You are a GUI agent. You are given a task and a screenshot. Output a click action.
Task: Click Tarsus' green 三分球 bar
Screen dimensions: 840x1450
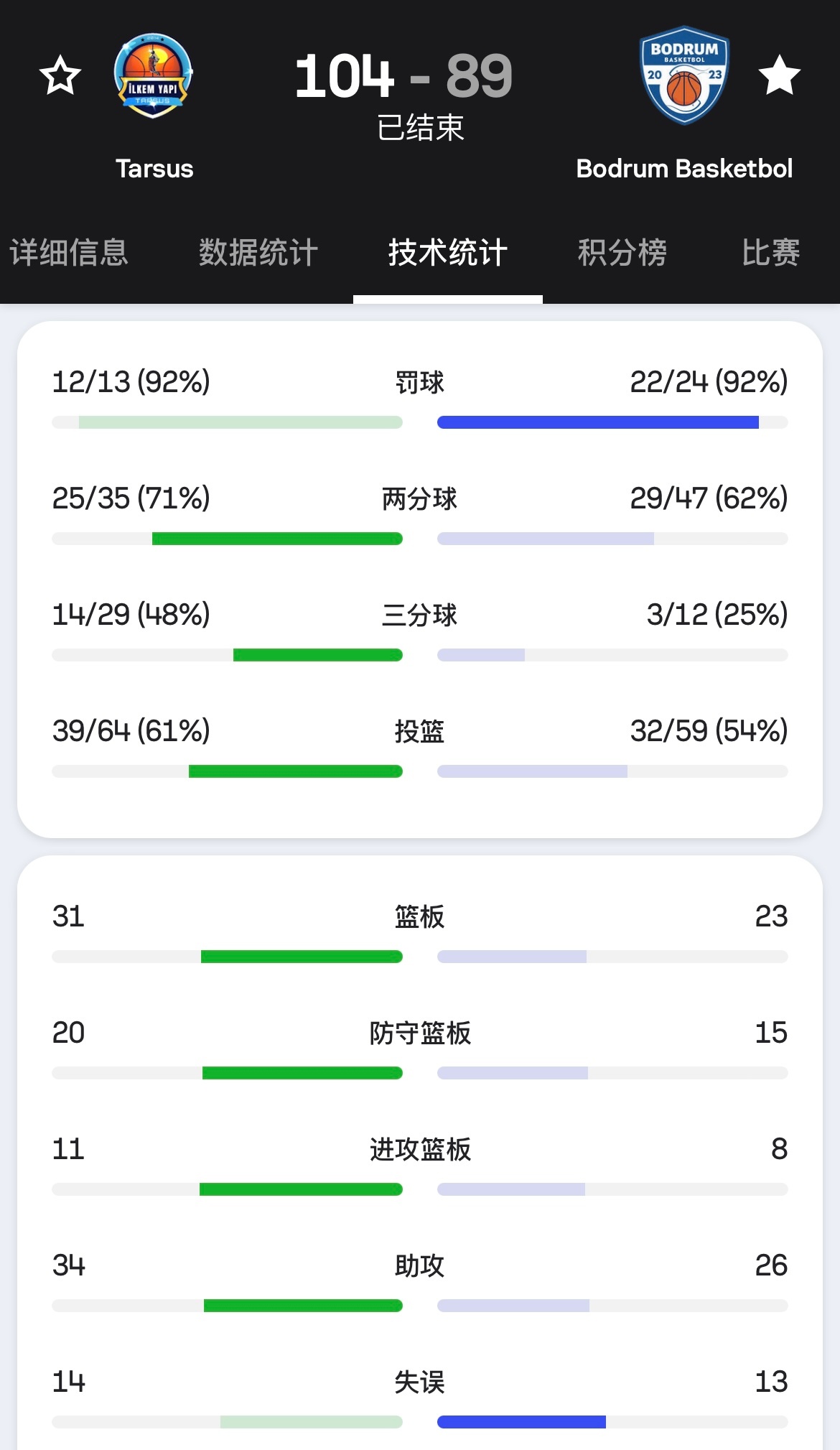click(317, 655)
